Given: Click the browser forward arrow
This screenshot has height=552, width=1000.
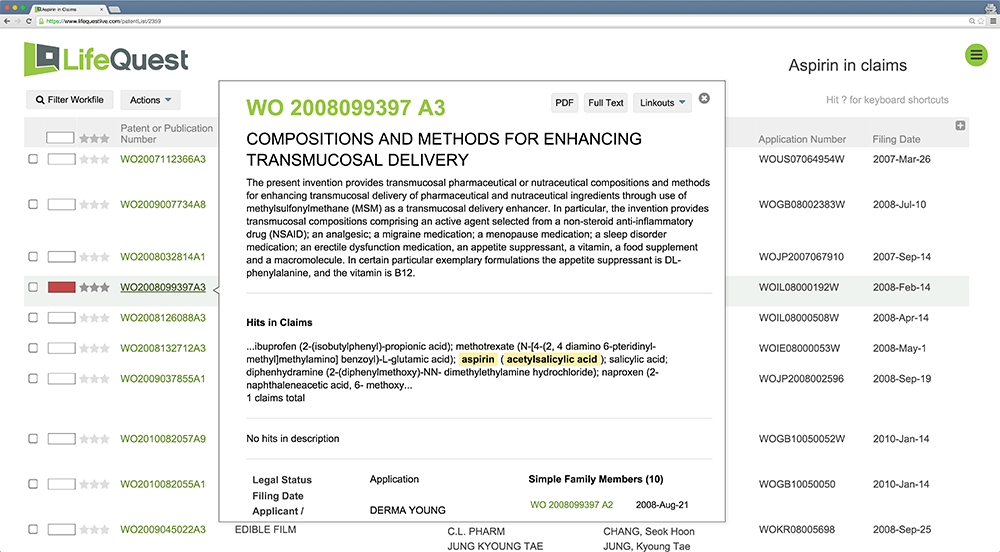Looking at the screenshot, I should [x=17, y=21].
